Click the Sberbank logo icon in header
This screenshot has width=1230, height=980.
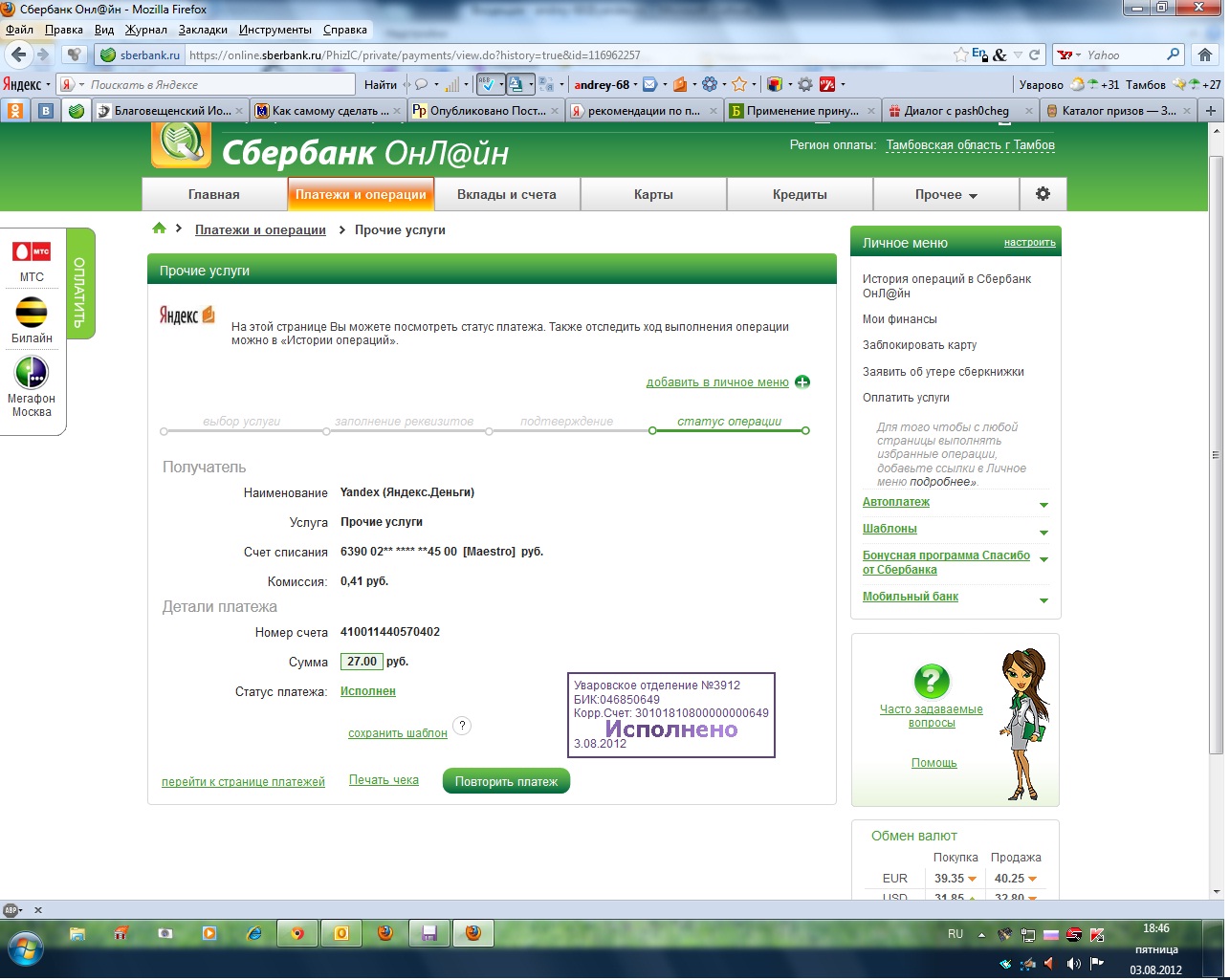coord(181,143)
